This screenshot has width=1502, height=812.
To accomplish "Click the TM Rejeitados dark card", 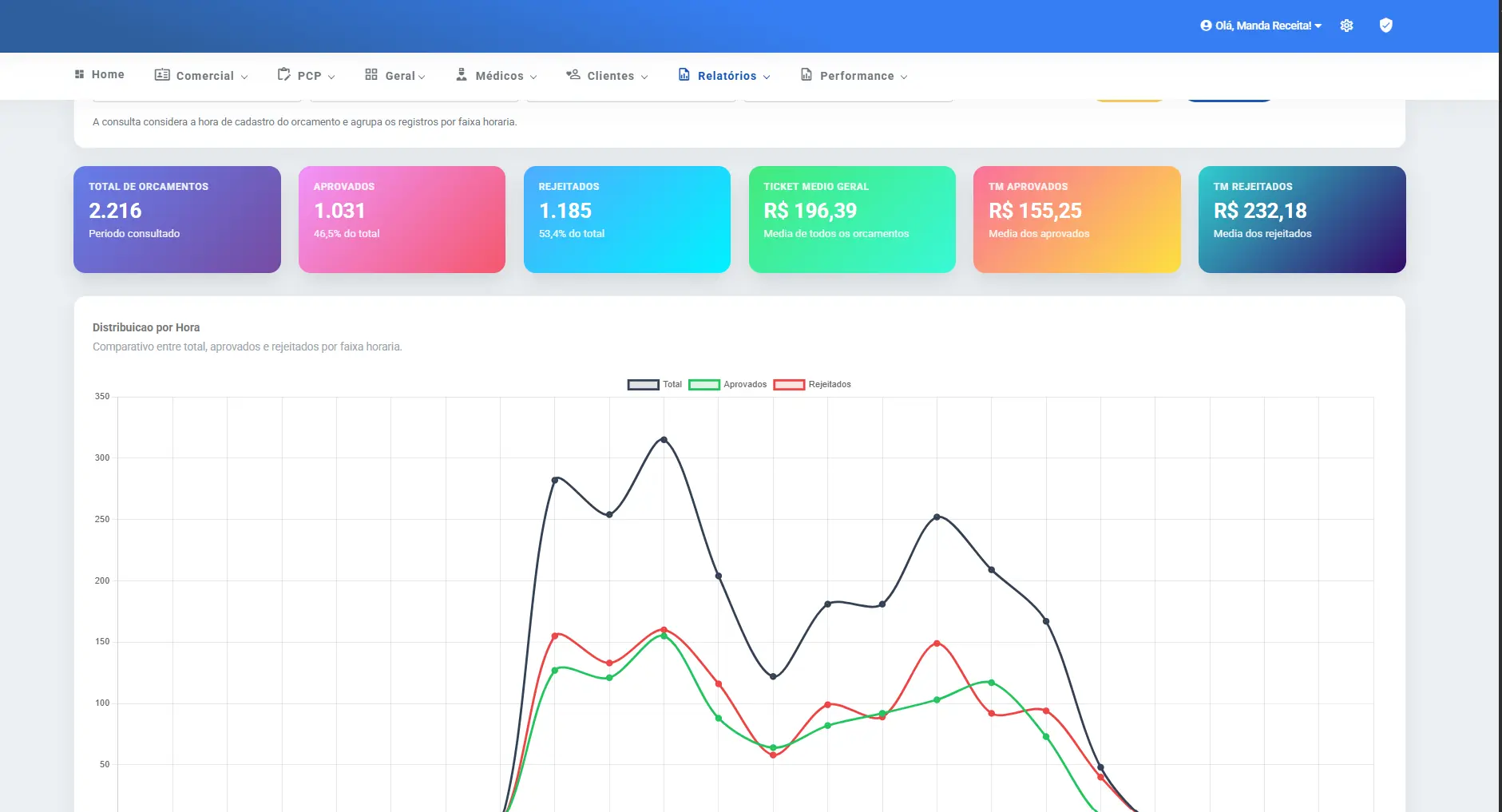I will pyautogui.click(x=1302, y=220).
